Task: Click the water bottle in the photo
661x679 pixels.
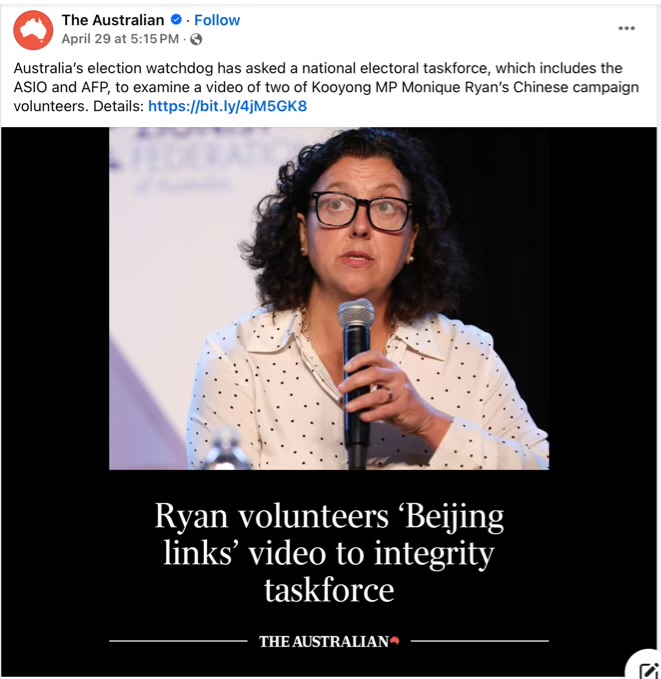Action: [227, 448]
